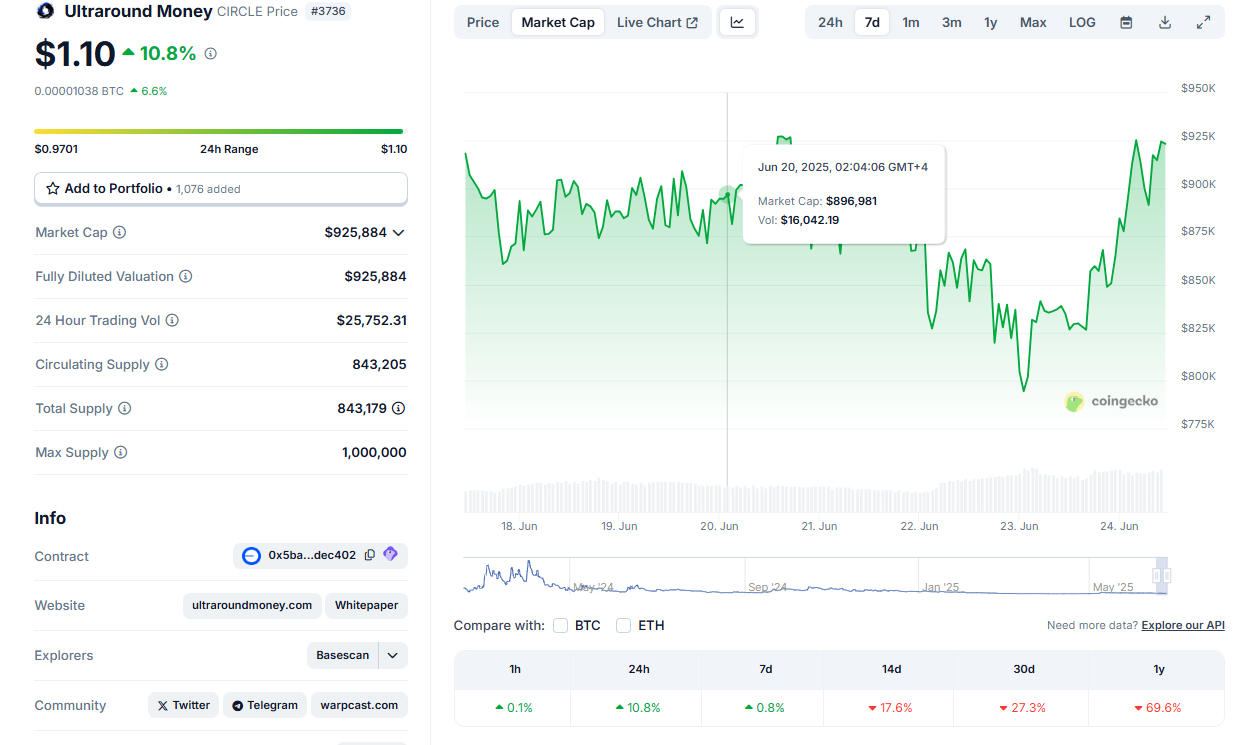Open Basescan explorer link
The image size is (1243, 745).
click(343, 655)
